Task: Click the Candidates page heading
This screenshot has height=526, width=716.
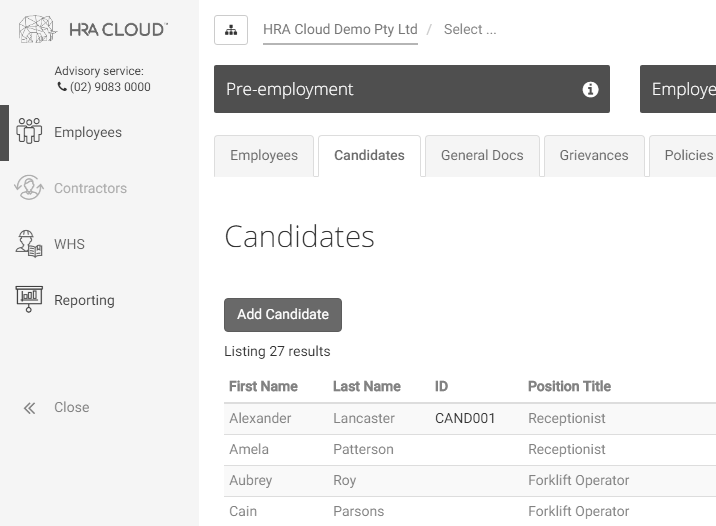Action: click(x=300, y=237)
